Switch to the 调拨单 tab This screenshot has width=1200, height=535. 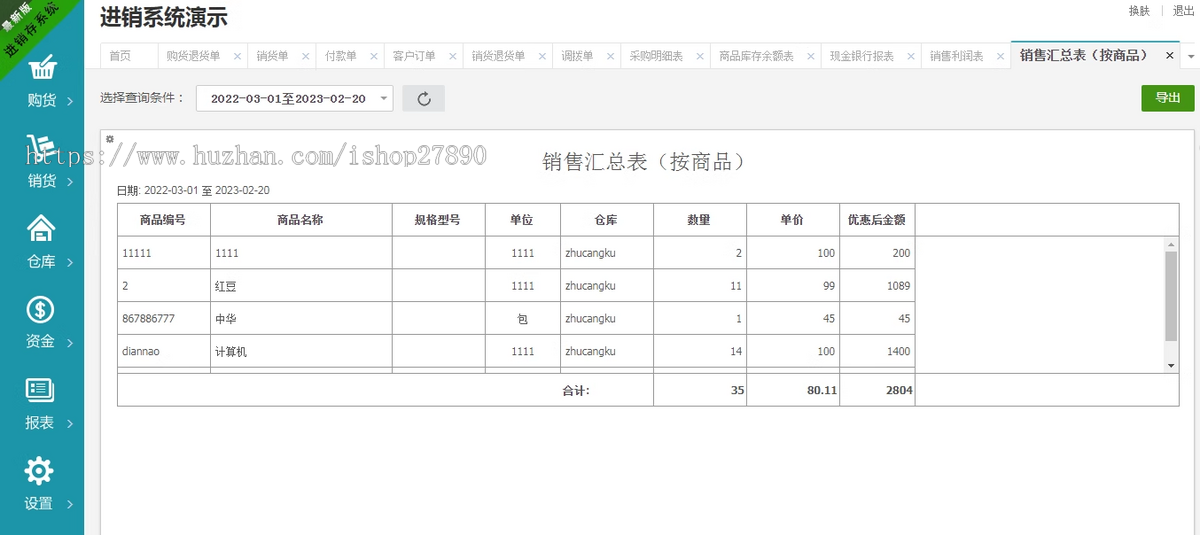tap(577, 56)
